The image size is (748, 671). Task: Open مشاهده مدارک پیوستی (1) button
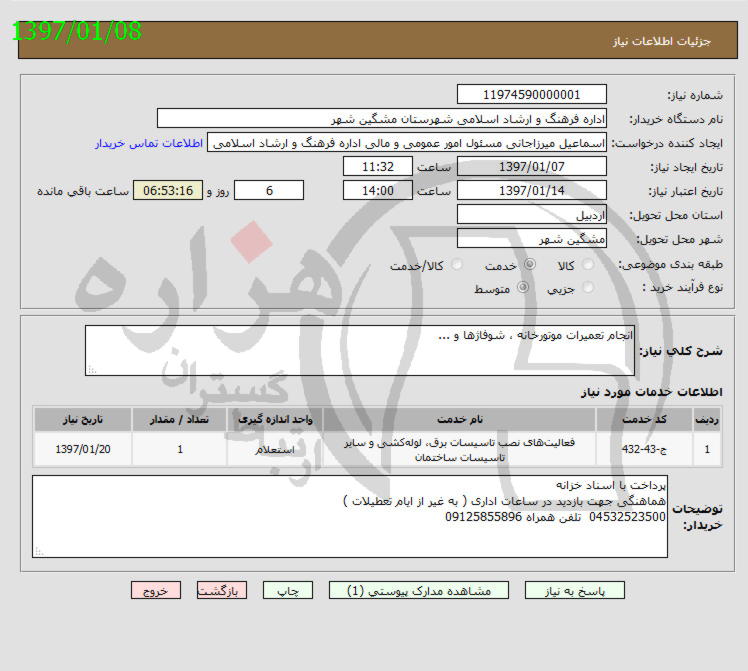click(418, 590)
